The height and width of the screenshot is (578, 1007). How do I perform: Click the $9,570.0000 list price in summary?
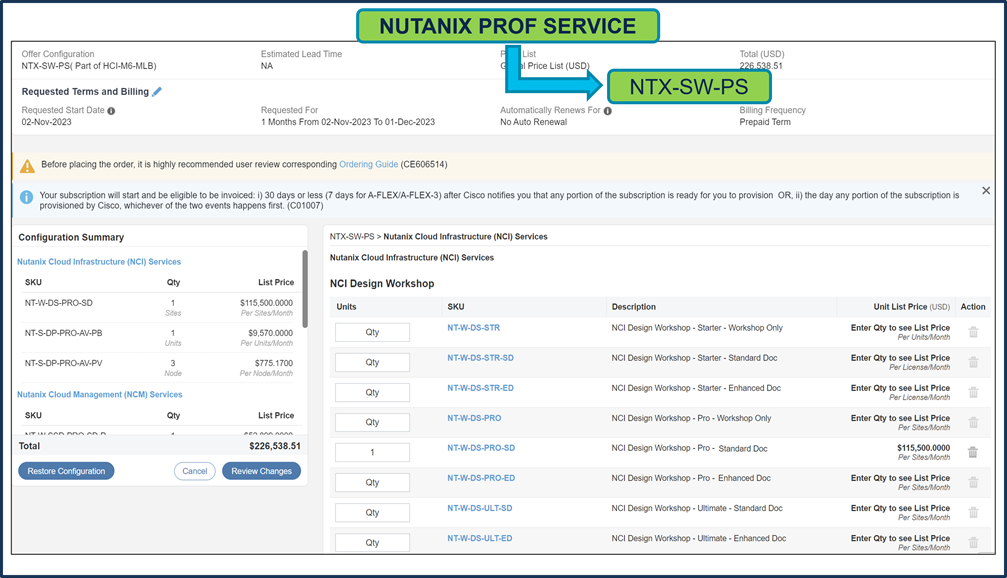[270, 333]
